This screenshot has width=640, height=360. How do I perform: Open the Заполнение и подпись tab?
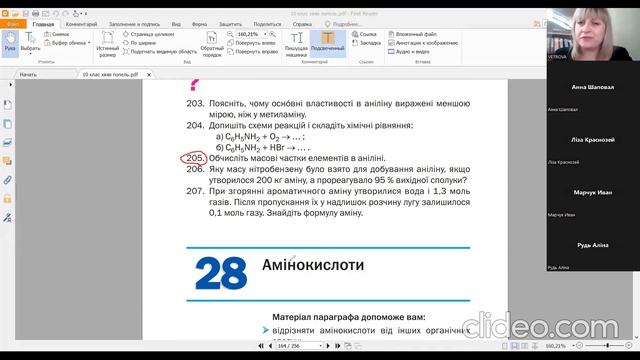(x=134, y=24)
